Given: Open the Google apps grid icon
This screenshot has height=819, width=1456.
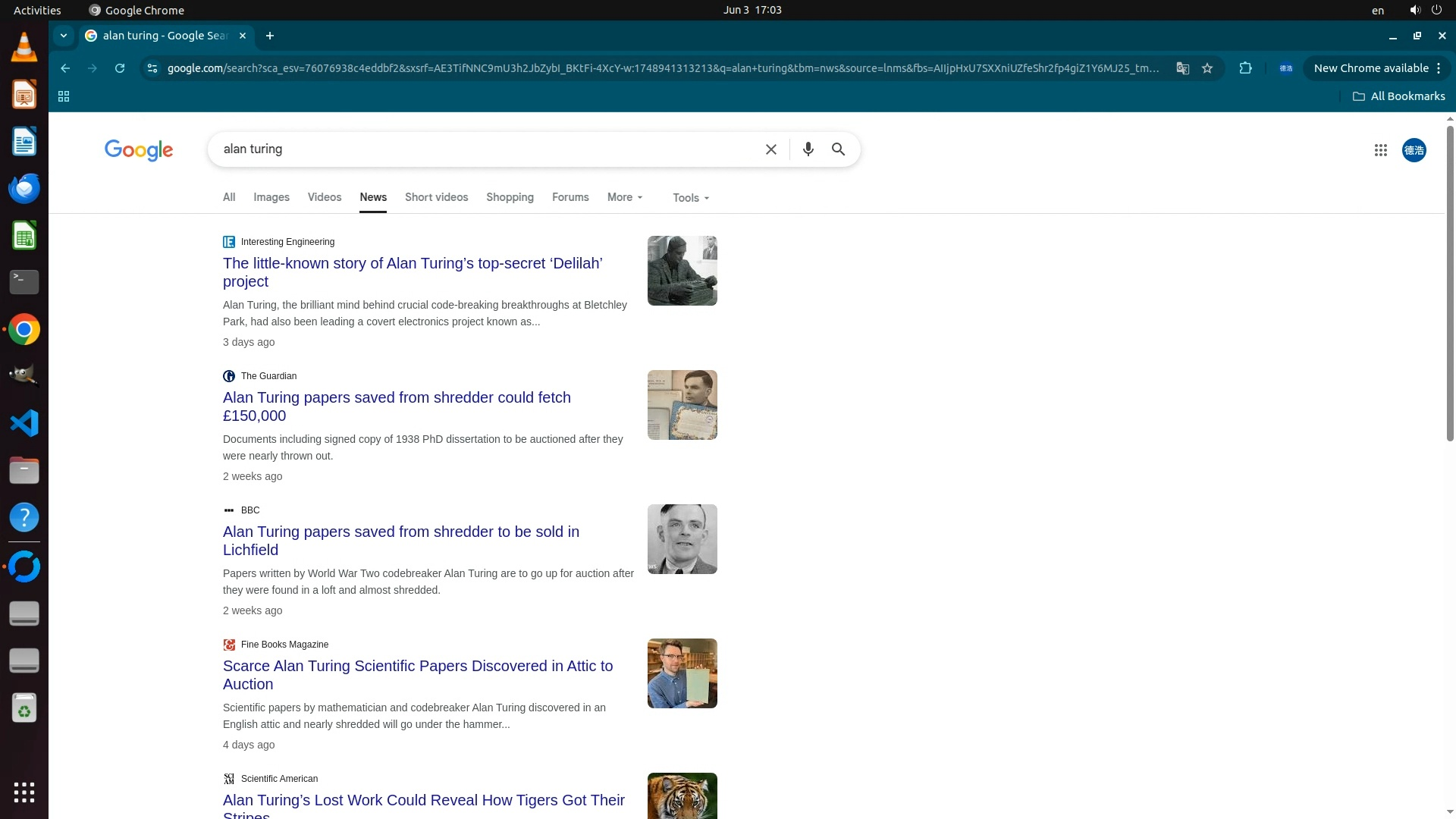Looking at the screenshot, I should [x=1380, y=150].
